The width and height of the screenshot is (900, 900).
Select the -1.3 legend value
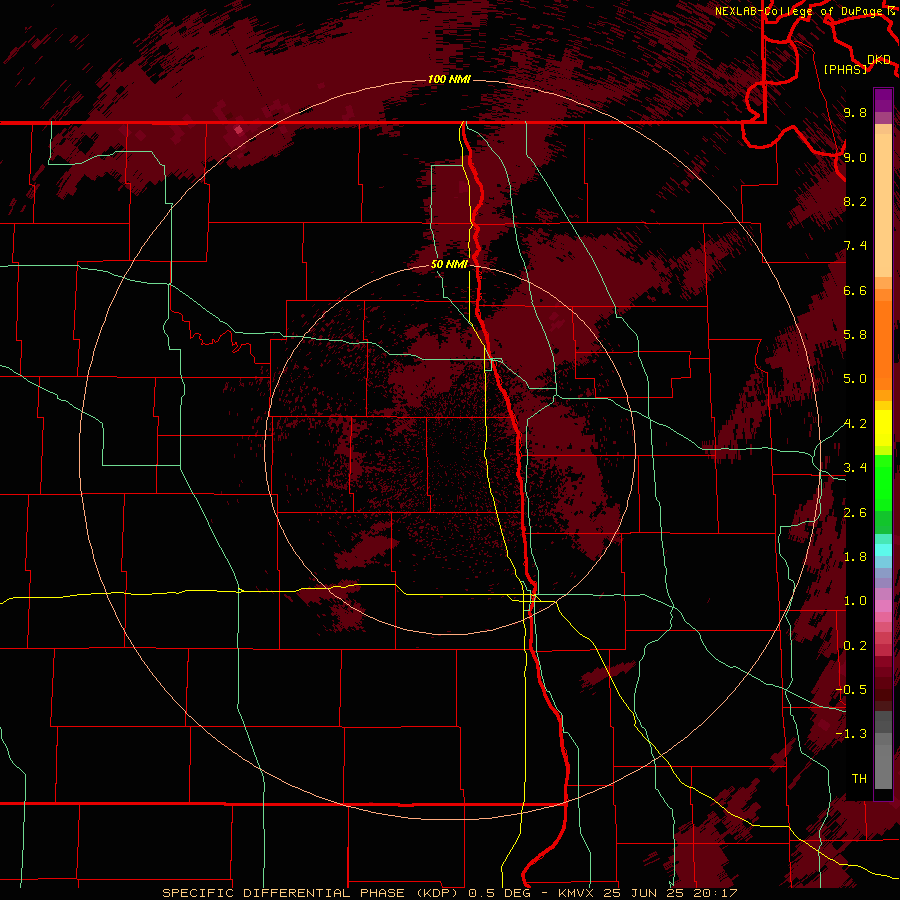(851, 734)
